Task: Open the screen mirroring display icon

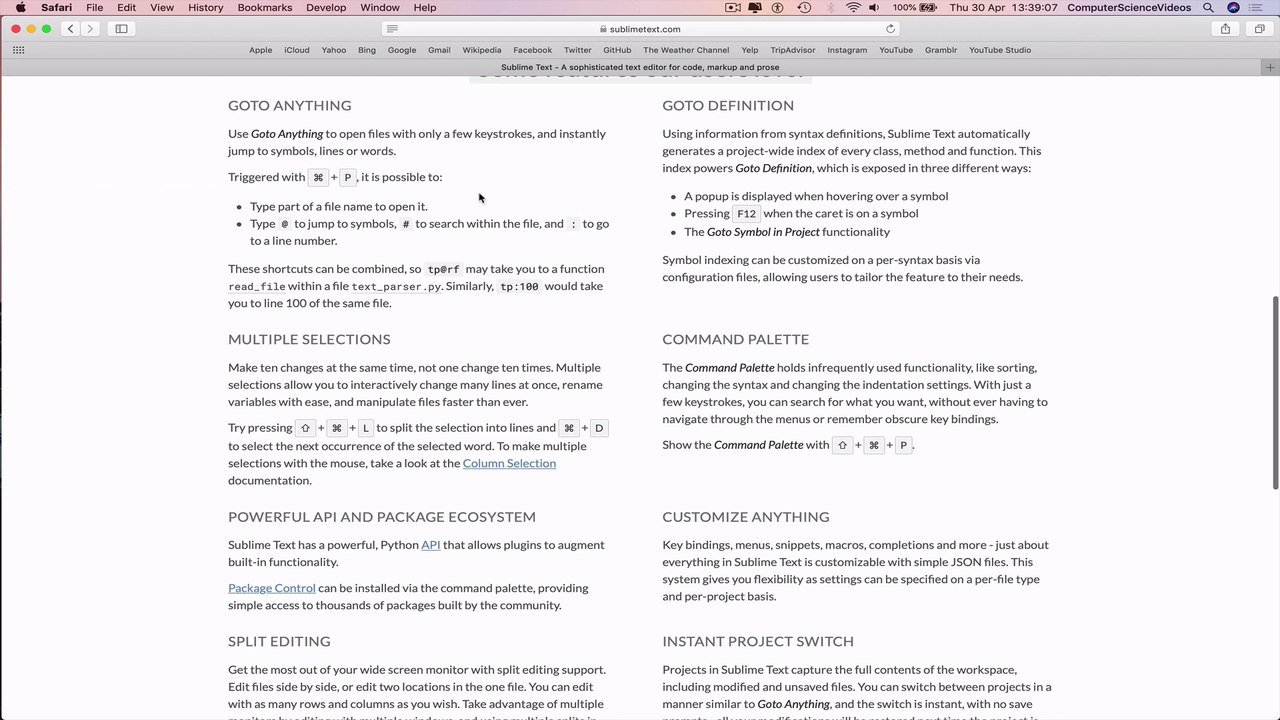Action: pos(757,8)
